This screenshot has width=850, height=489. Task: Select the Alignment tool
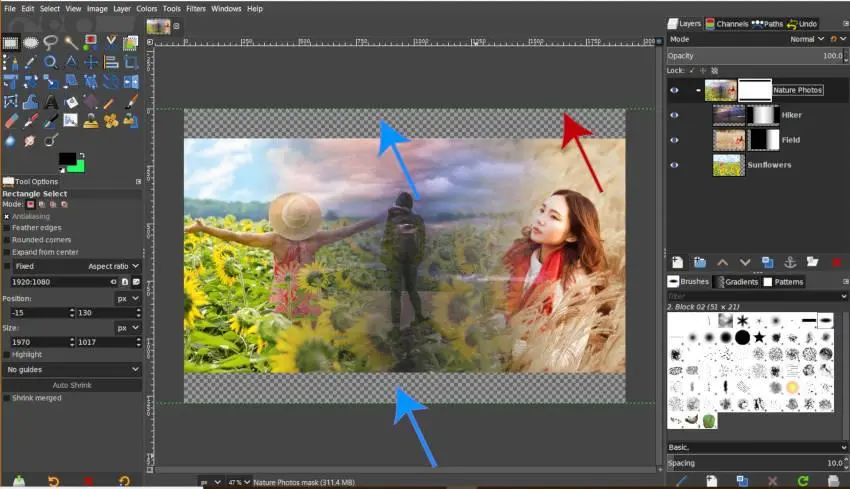111,62
